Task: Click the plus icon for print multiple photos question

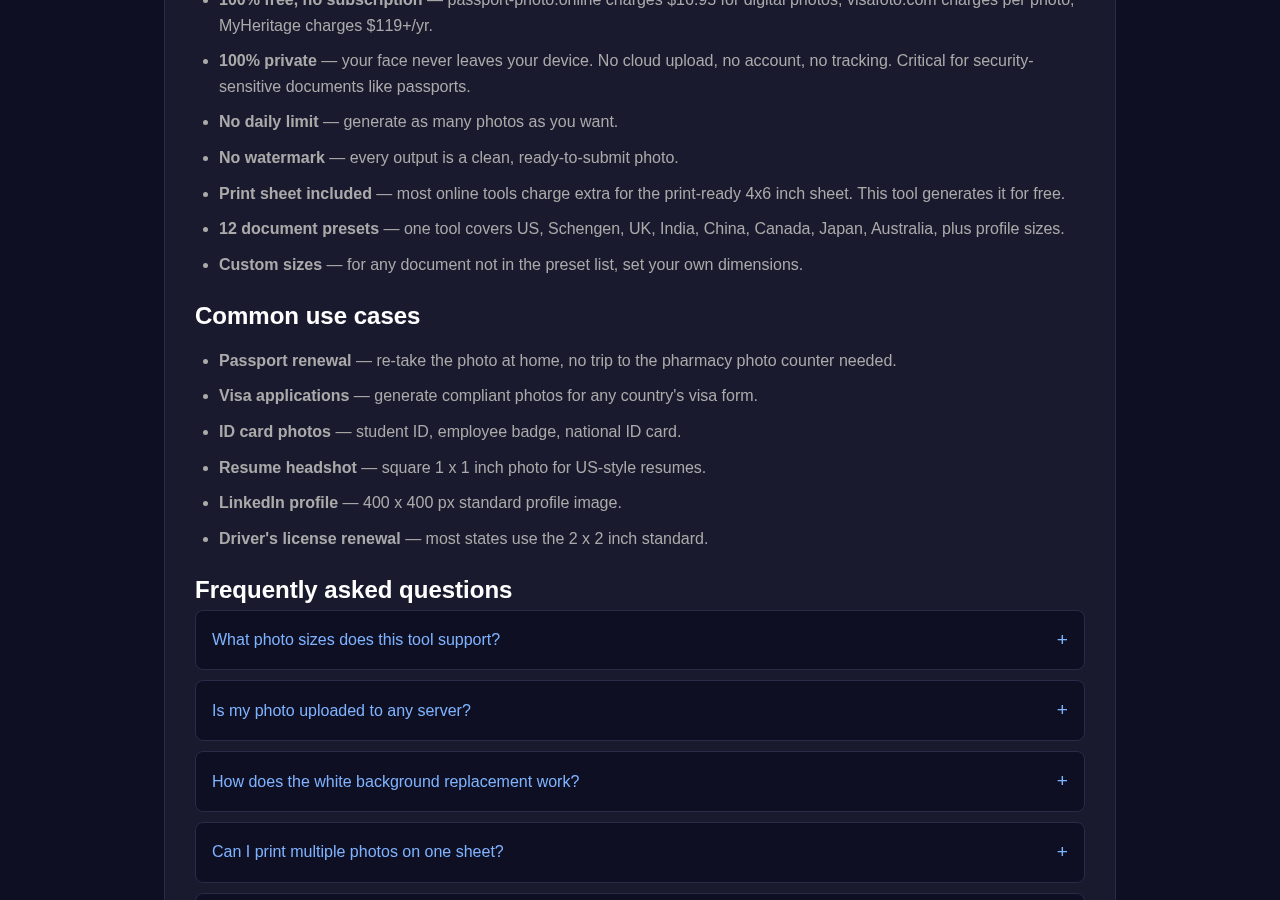Action: [x=1062, y=852]
